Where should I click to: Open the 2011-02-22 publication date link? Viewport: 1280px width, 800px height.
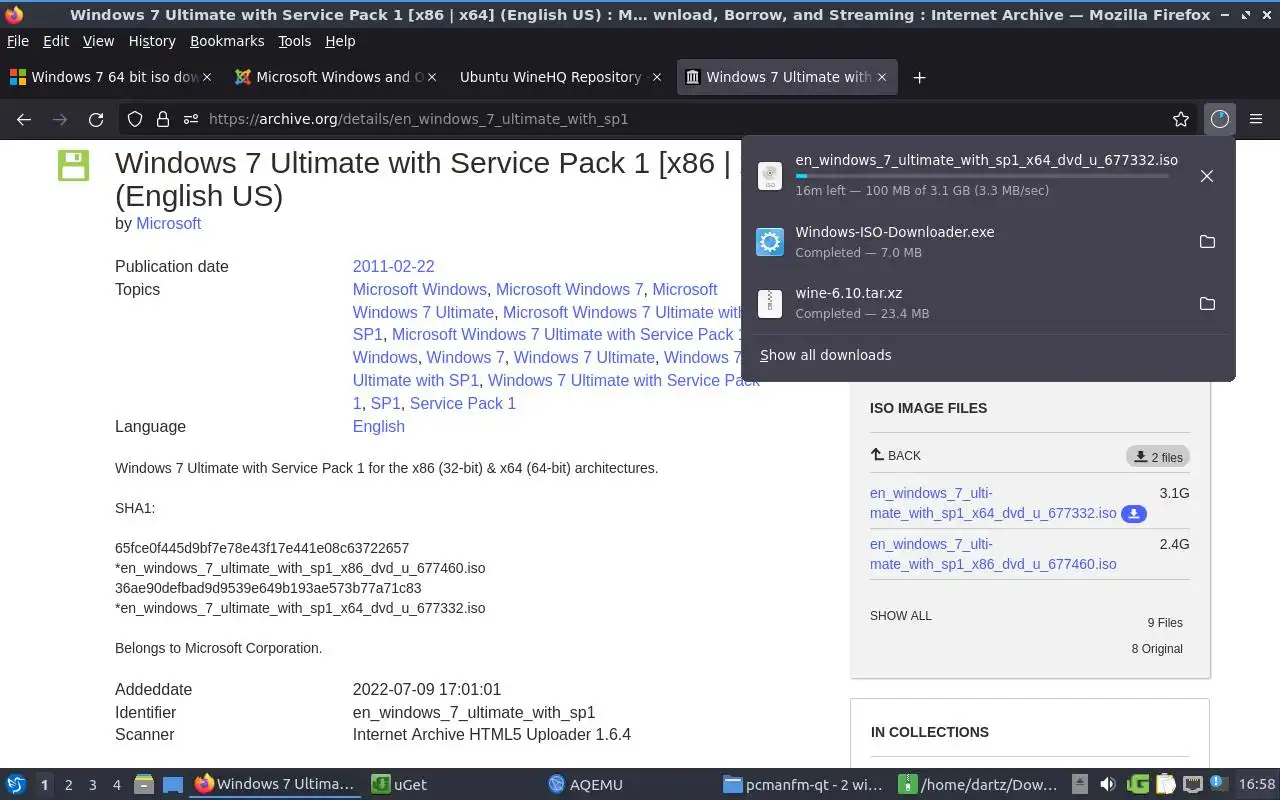coord(393,266)
